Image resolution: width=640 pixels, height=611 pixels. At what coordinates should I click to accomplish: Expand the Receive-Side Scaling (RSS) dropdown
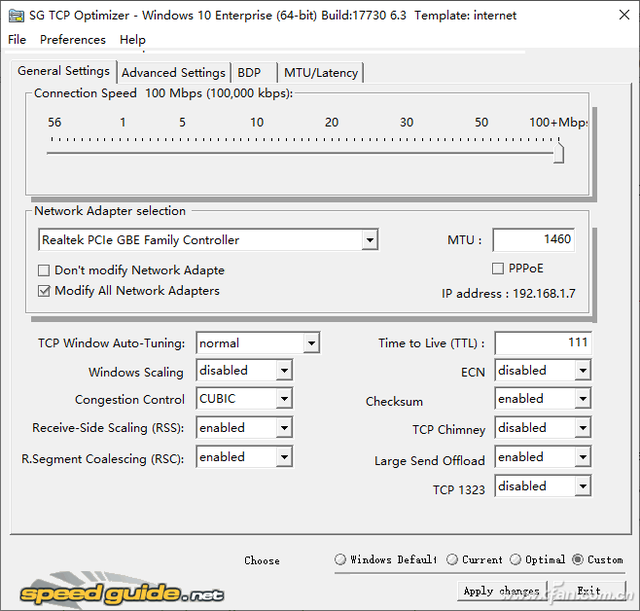284,428
